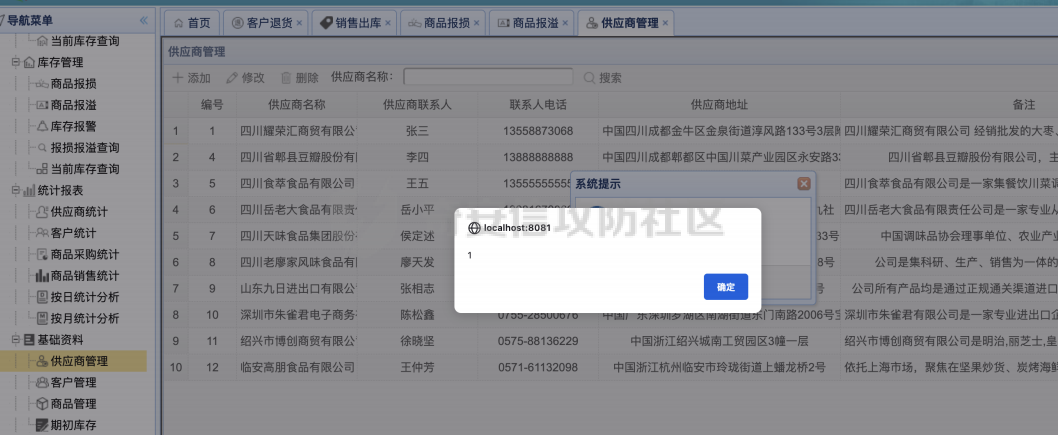Collapse the 库存管理 tree node

coord(16,63)
